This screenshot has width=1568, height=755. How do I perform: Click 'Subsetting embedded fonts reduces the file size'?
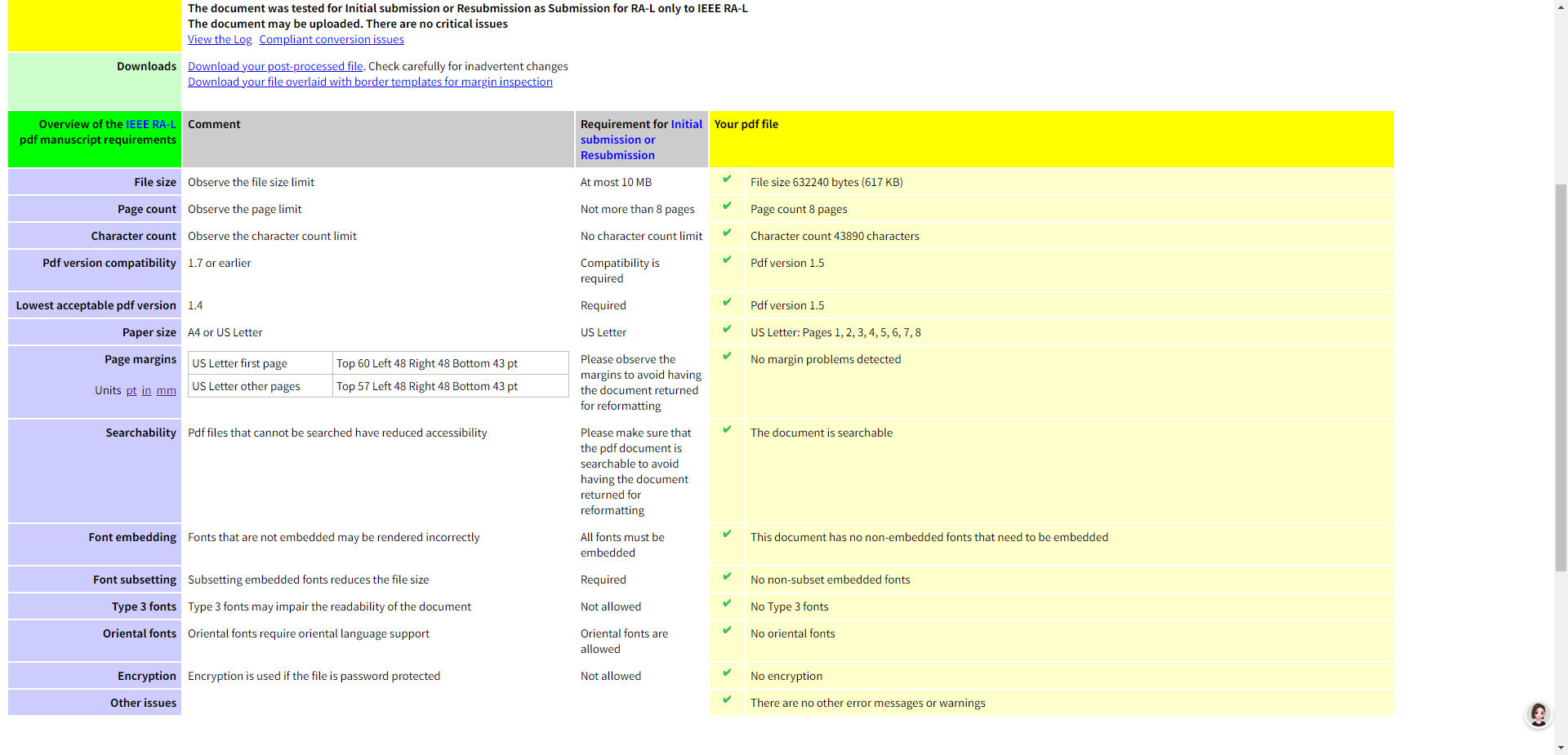point(308,580)
